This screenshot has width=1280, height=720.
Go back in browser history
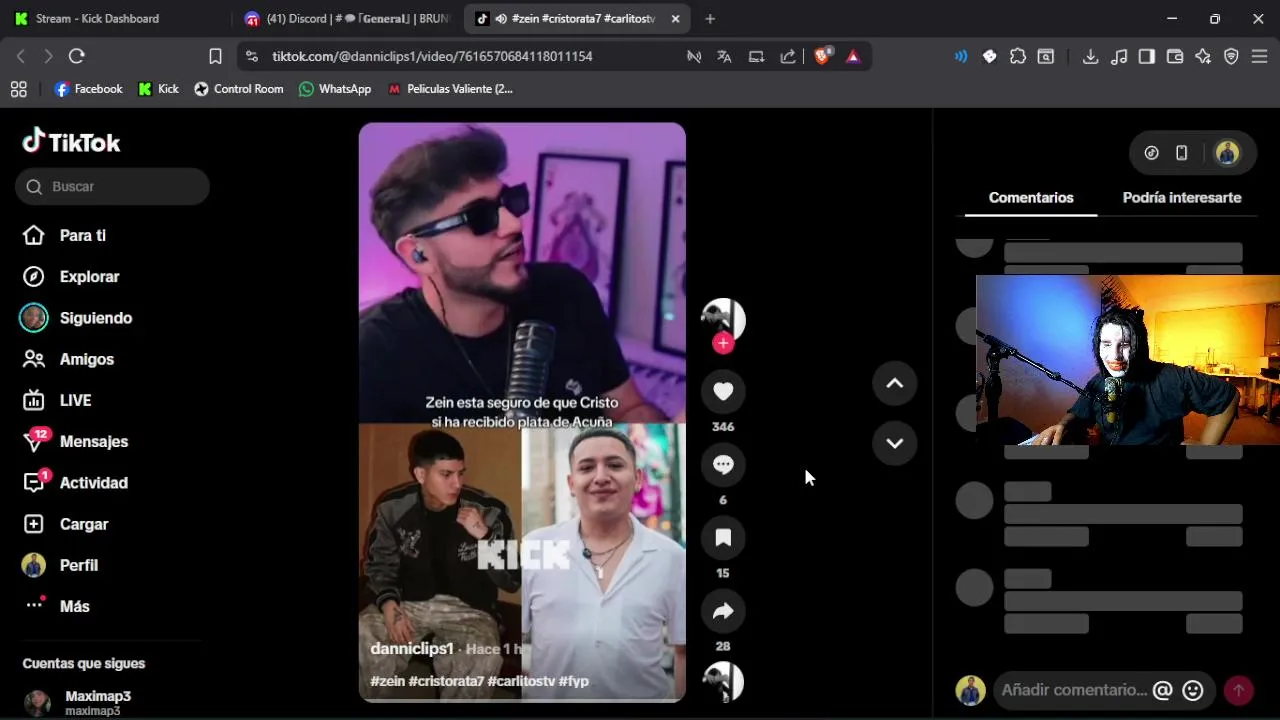point(21,57)
